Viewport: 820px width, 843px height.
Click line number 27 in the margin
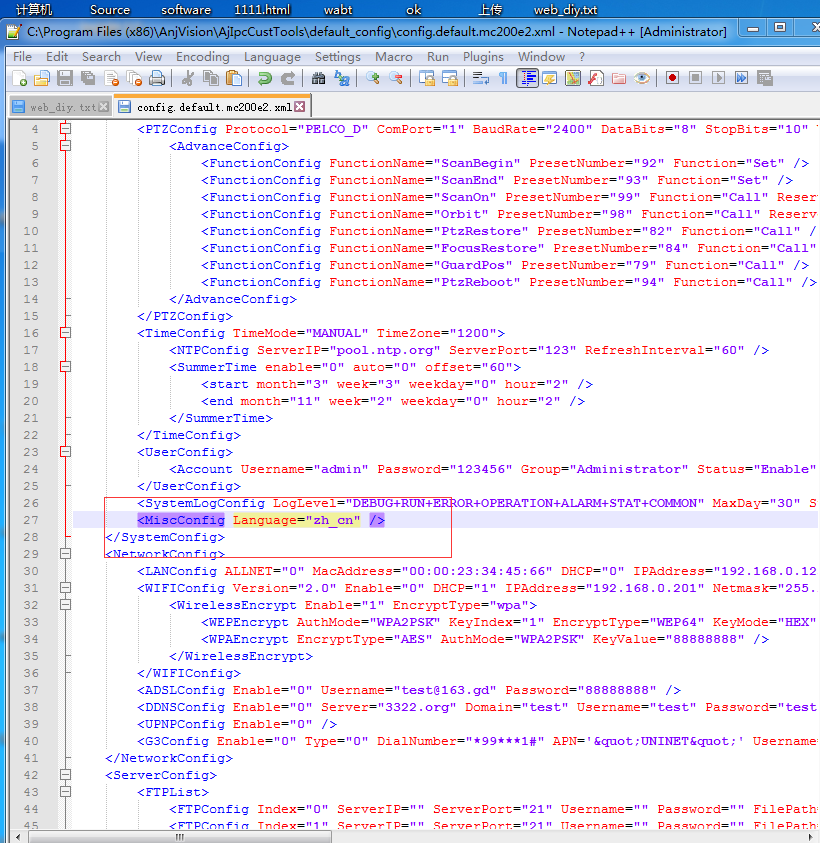29,520
